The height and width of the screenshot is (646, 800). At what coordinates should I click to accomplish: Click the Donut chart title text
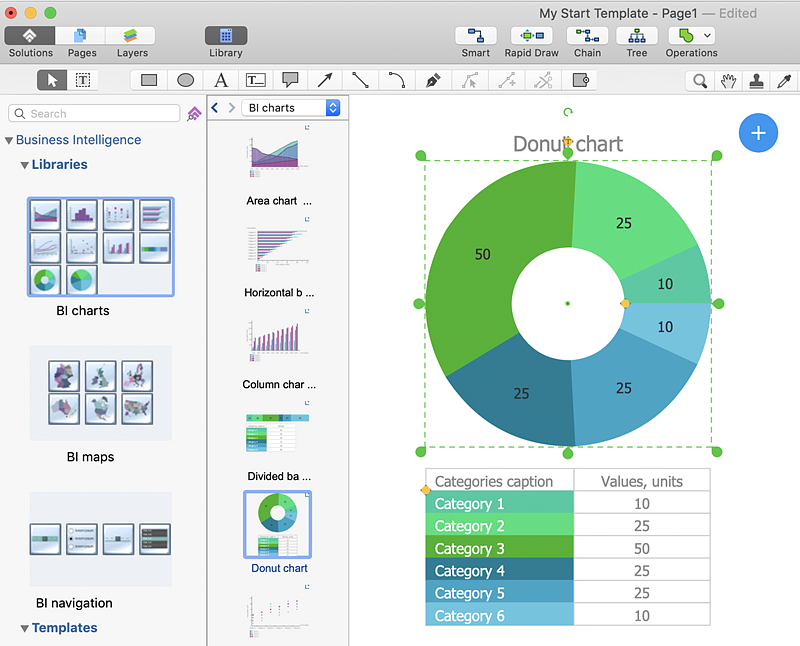568,144
